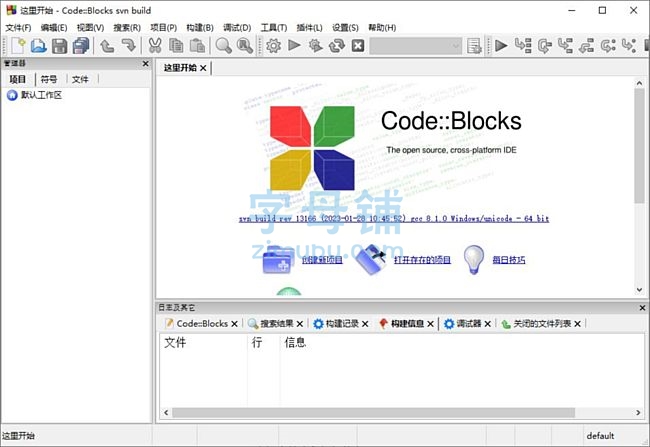Click the Save all files icon
Image resolution: width=650 pixels, height=447 pixels.
coord(80,46)
